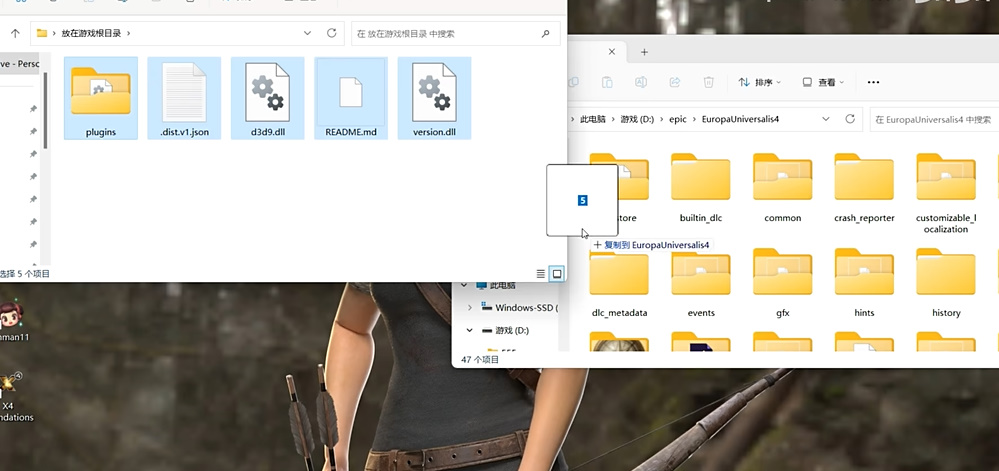The image size is (999, 471).
Task: Add a new tab in EuropaUniversalis4 window
Action: click(x=644, y=52)
